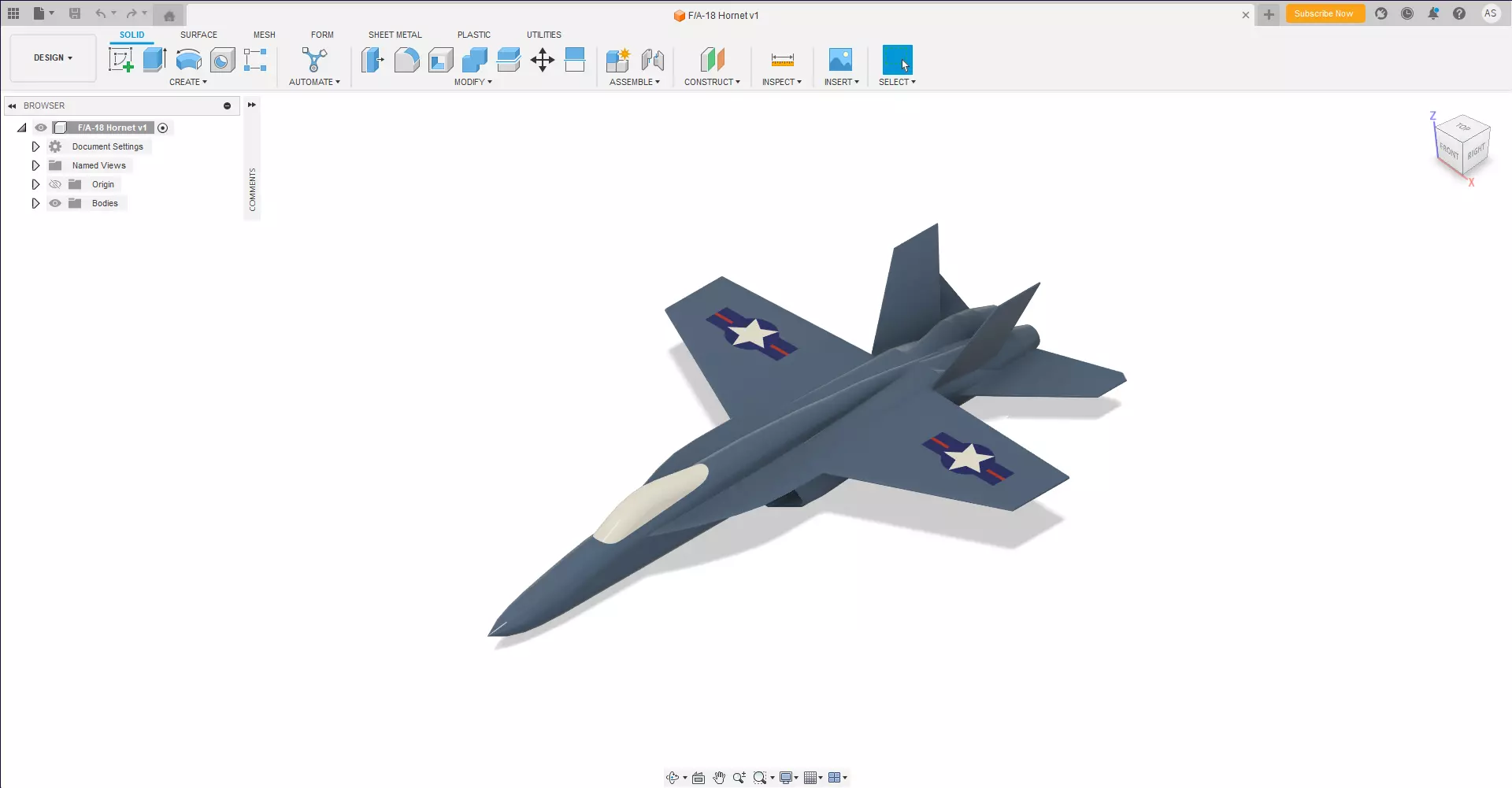The width and height of the screenshot is (1512, 788).
Task: Click the Insert image icon
Action: [840, 60]
